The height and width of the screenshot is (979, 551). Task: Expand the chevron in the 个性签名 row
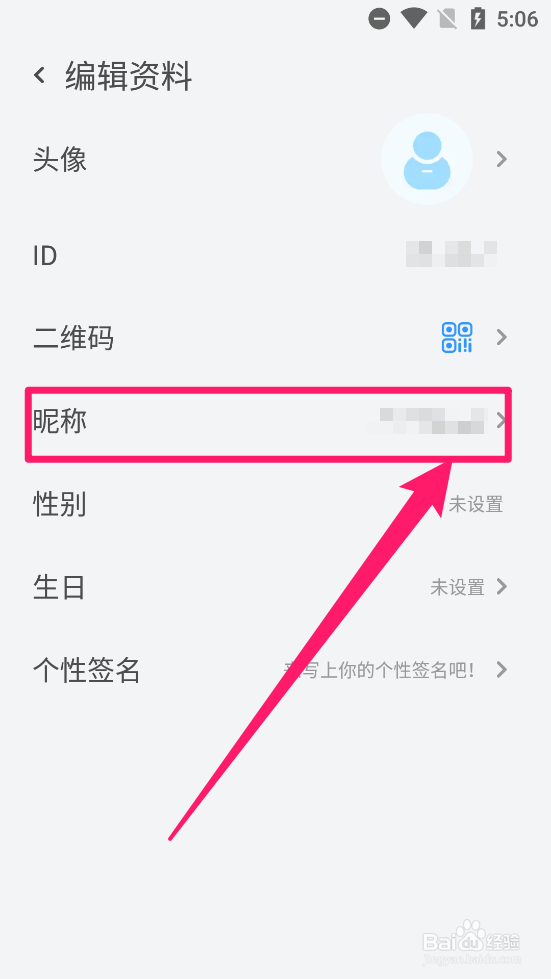coord(501,671)
